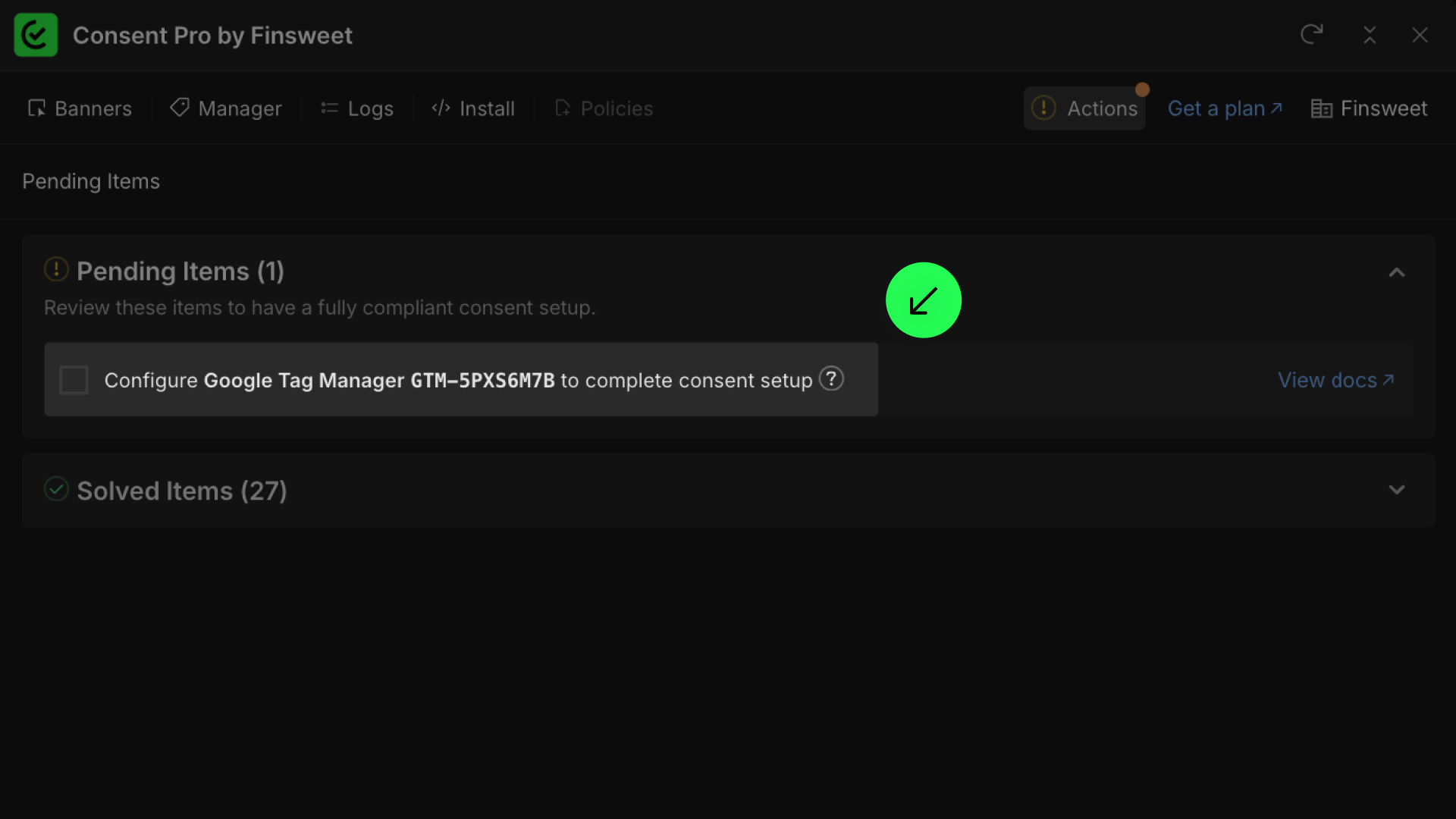Viewport: 1456px width, 819px height.
Task: Switch to the Manager tab
Action: 226,108
